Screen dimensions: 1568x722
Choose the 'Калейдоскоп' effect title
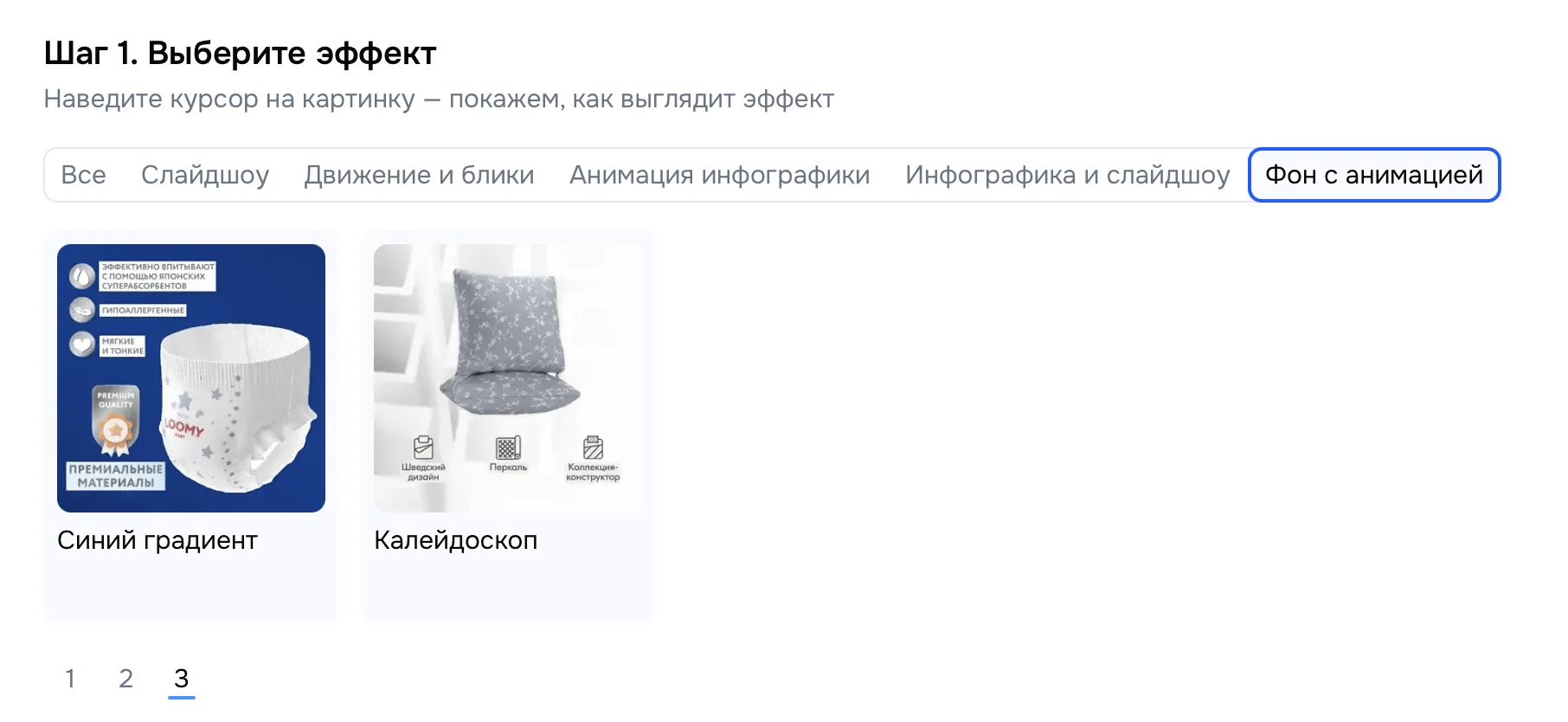pos(456,540)
